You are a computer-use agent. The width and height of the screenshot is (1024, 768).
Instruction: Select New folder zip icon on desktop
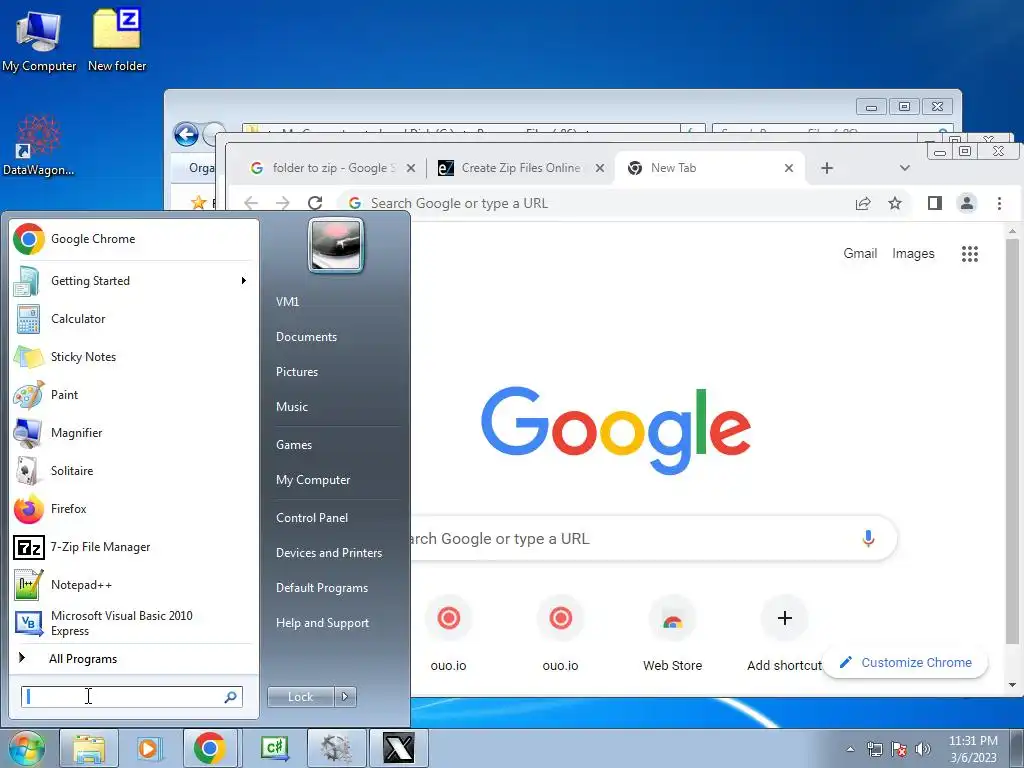coord(117,40)
